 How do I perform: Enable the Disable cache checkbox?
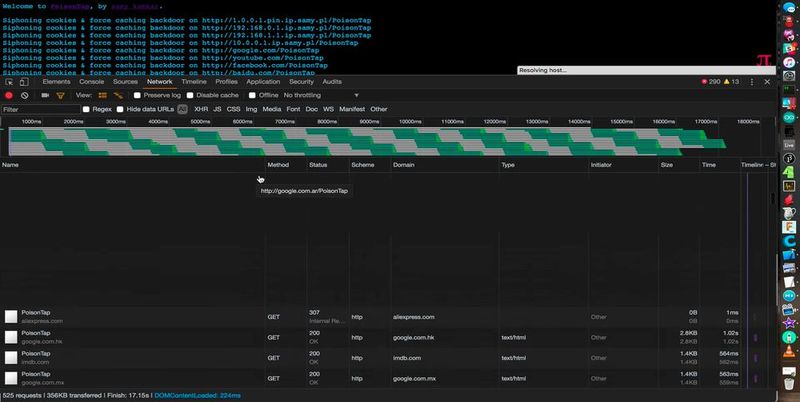tap(190, 95)
